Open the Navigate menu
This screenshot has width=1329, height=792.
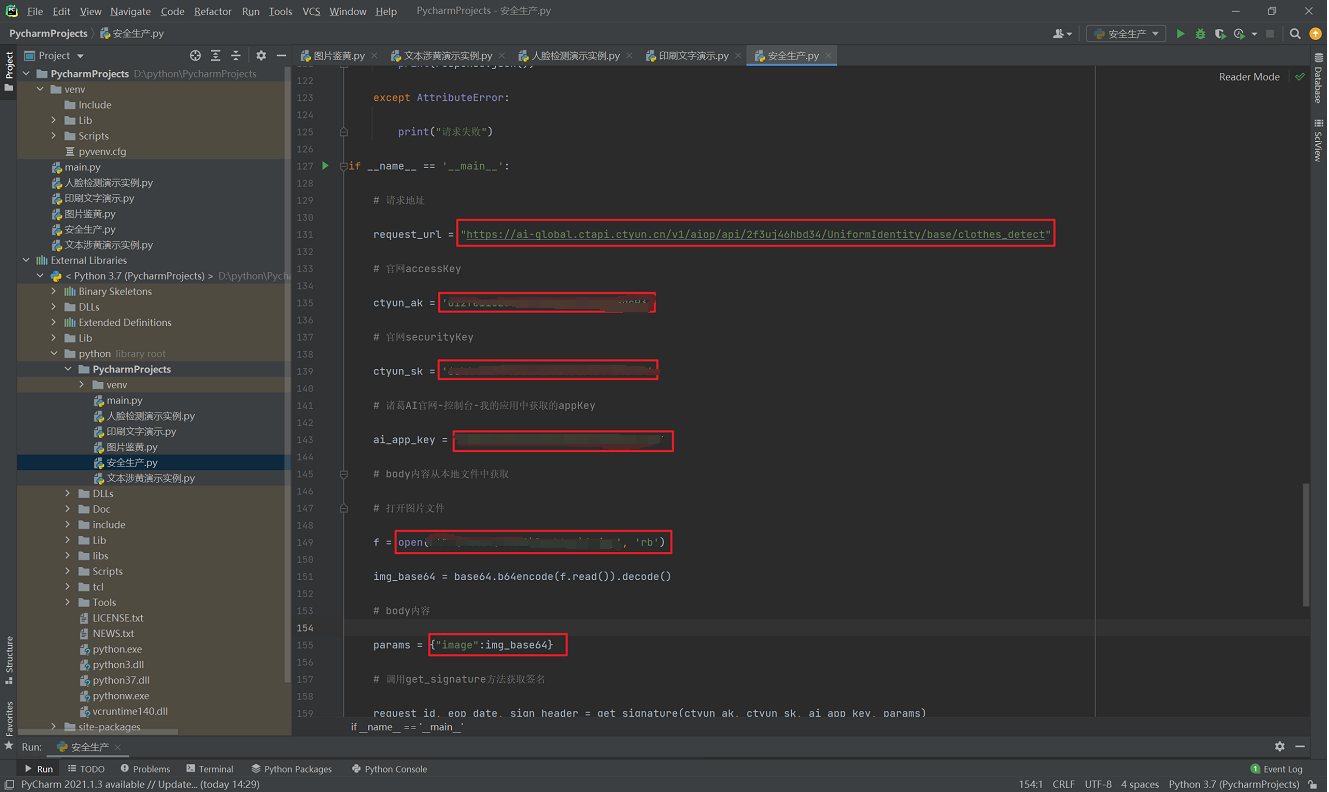tap(131, 11)
